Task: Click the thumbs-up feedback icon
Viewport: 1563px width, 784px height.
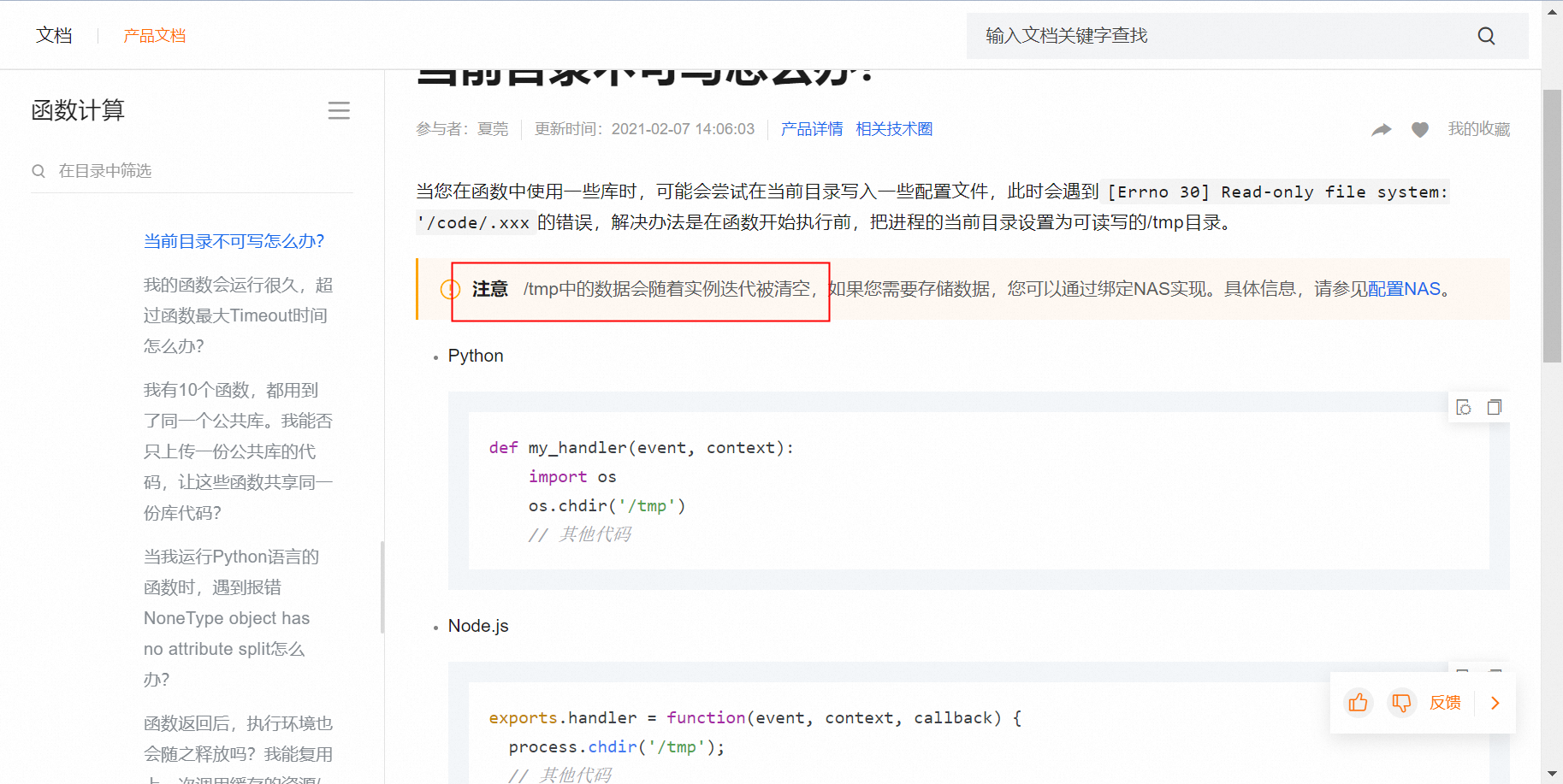Action: coord(1358,703)
